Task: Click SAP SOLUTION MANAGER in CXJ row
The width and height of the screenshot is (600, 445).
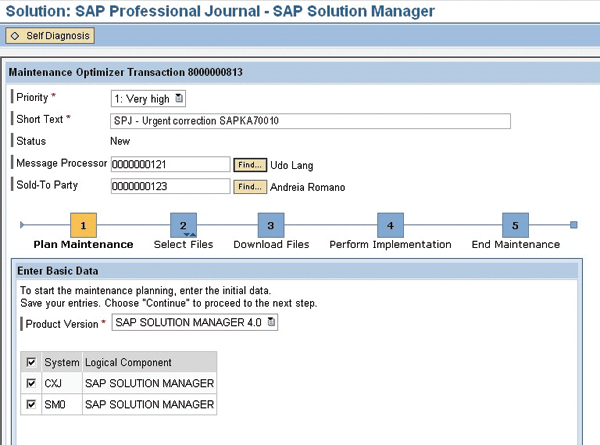Action: pos(150,383)
